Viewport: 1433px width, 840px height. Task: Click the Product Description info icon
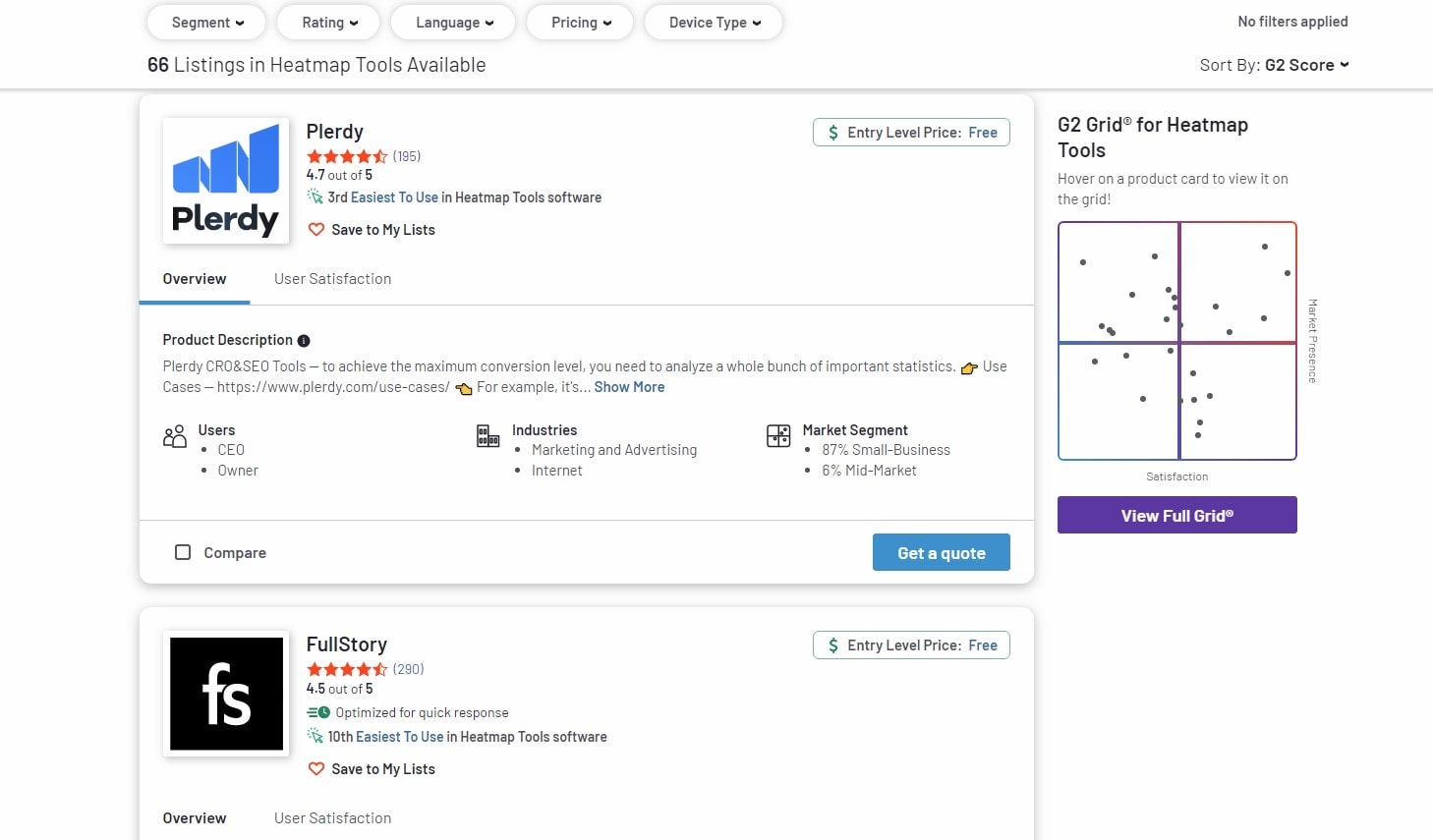[x=304, y=341]
